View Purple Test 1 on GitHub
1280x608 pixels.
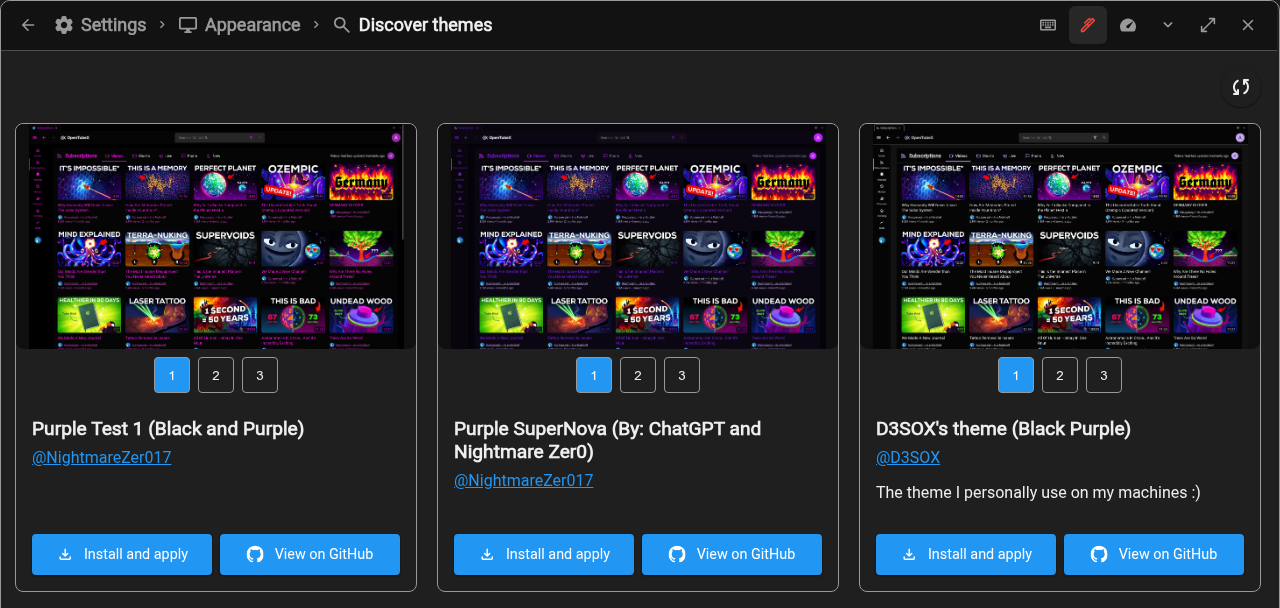310,554
